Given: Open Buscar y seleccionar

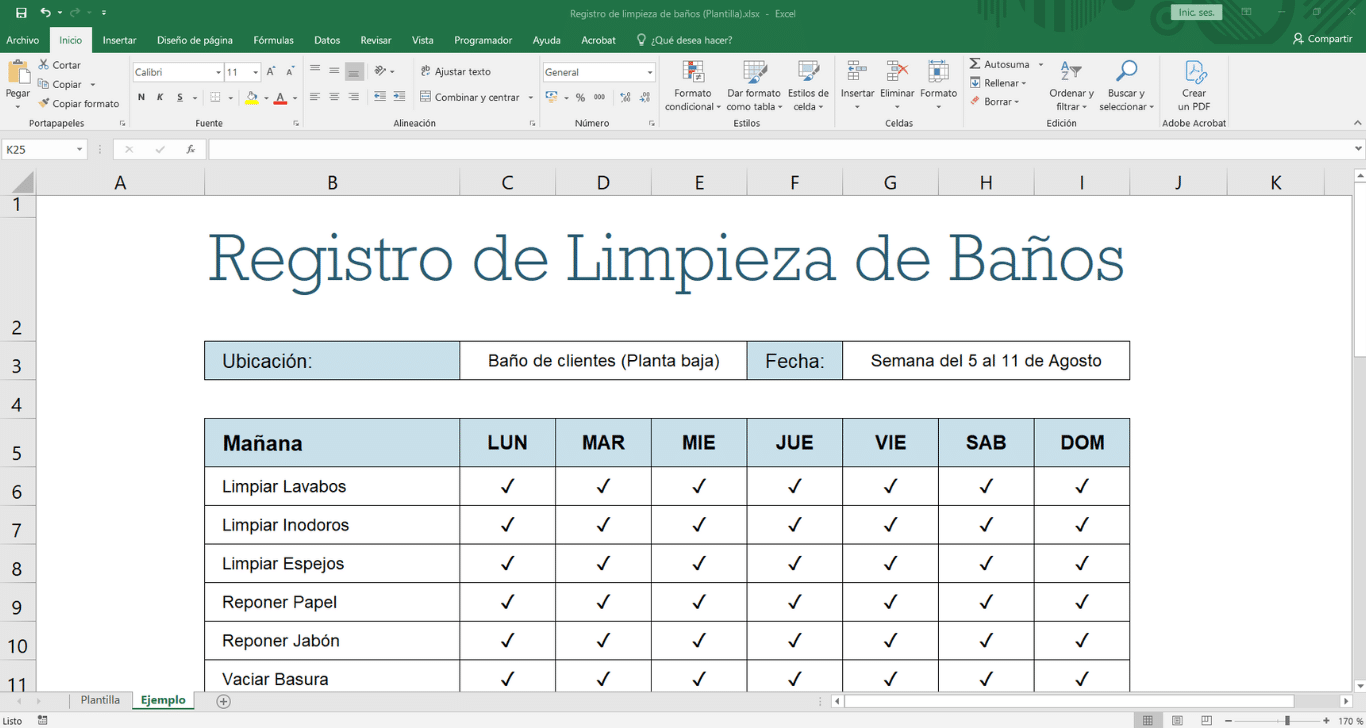Looking at the screenshot, I should point(1125,87).
